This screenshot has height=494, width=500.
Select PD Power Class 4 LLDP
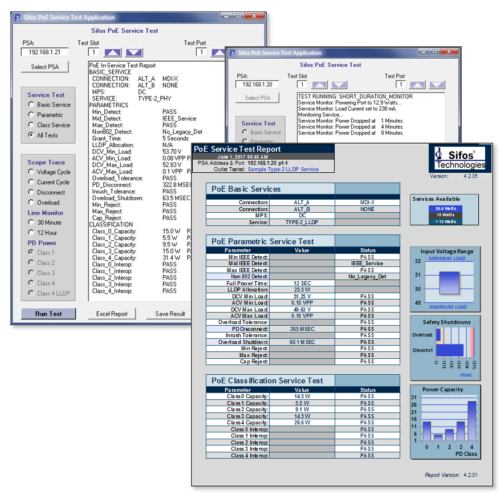coord(31,293)
